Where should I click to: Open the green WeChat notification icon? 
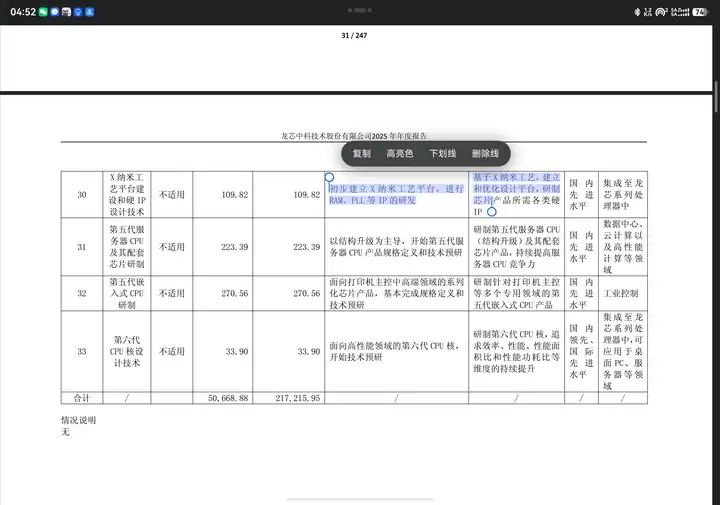click(x=43, y=12)
